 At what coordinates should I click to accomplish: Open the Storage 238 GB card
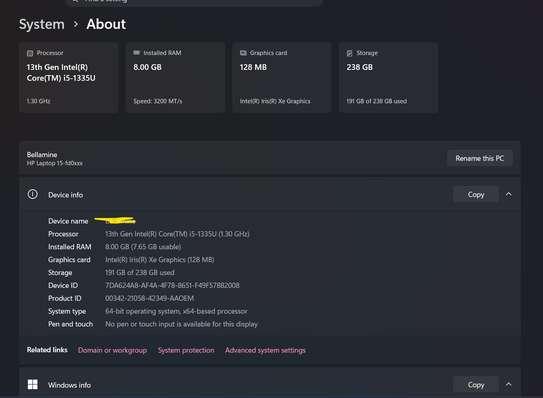[389, 78]
